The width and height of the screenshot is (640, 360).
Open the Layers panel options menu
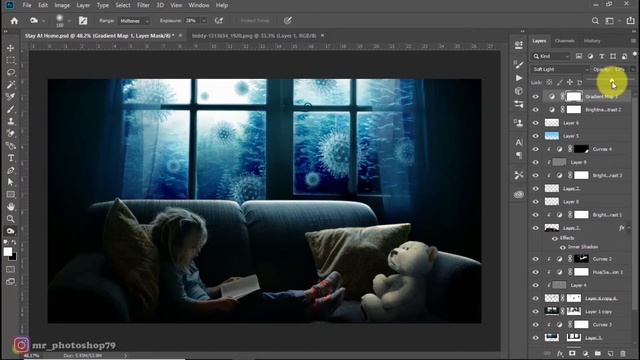coord(633,41)
